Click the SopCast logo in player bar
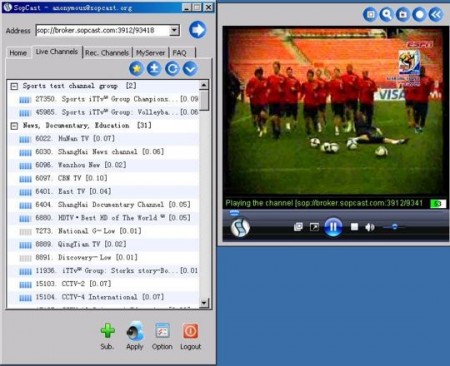The width and height of the screenshot is (450, 366). click(x=240, y=227)
